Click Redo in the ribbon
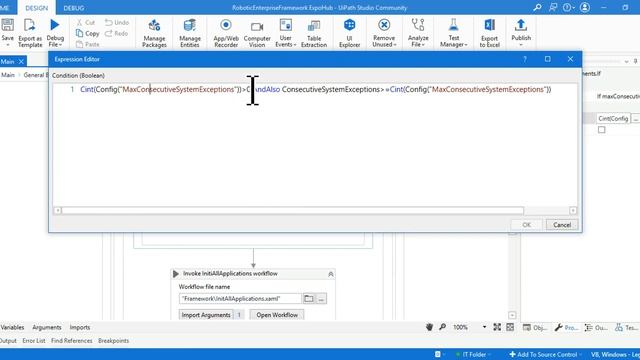 [116, 33]
